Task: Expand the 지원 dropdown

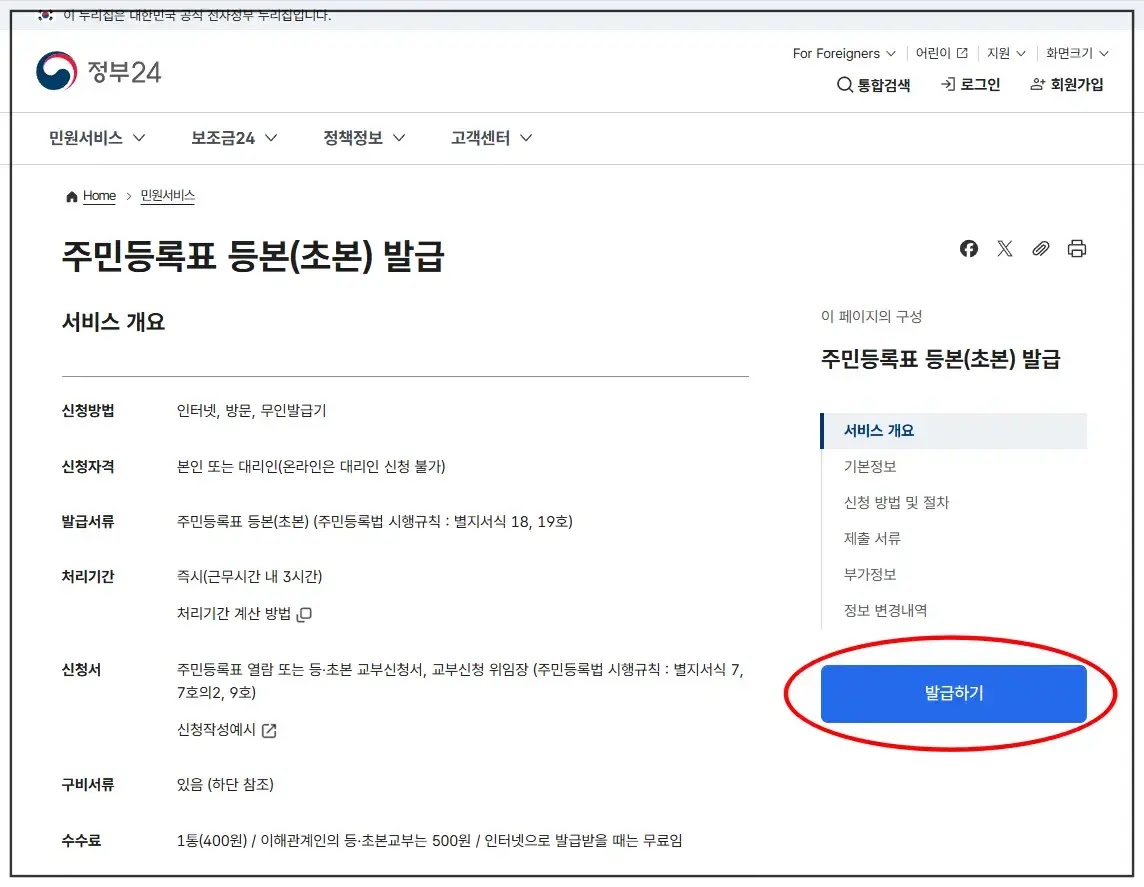Action: click(x=1006, y=53)
